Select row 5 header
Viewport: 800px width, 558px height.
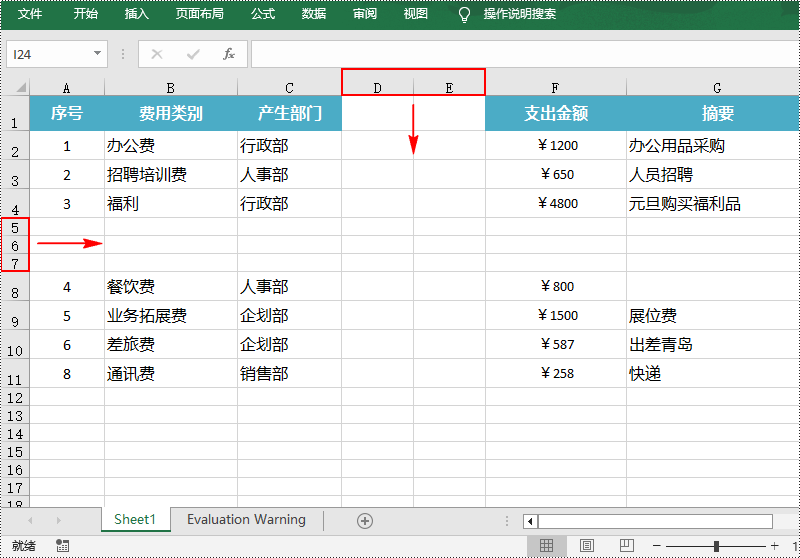point(15,227)
